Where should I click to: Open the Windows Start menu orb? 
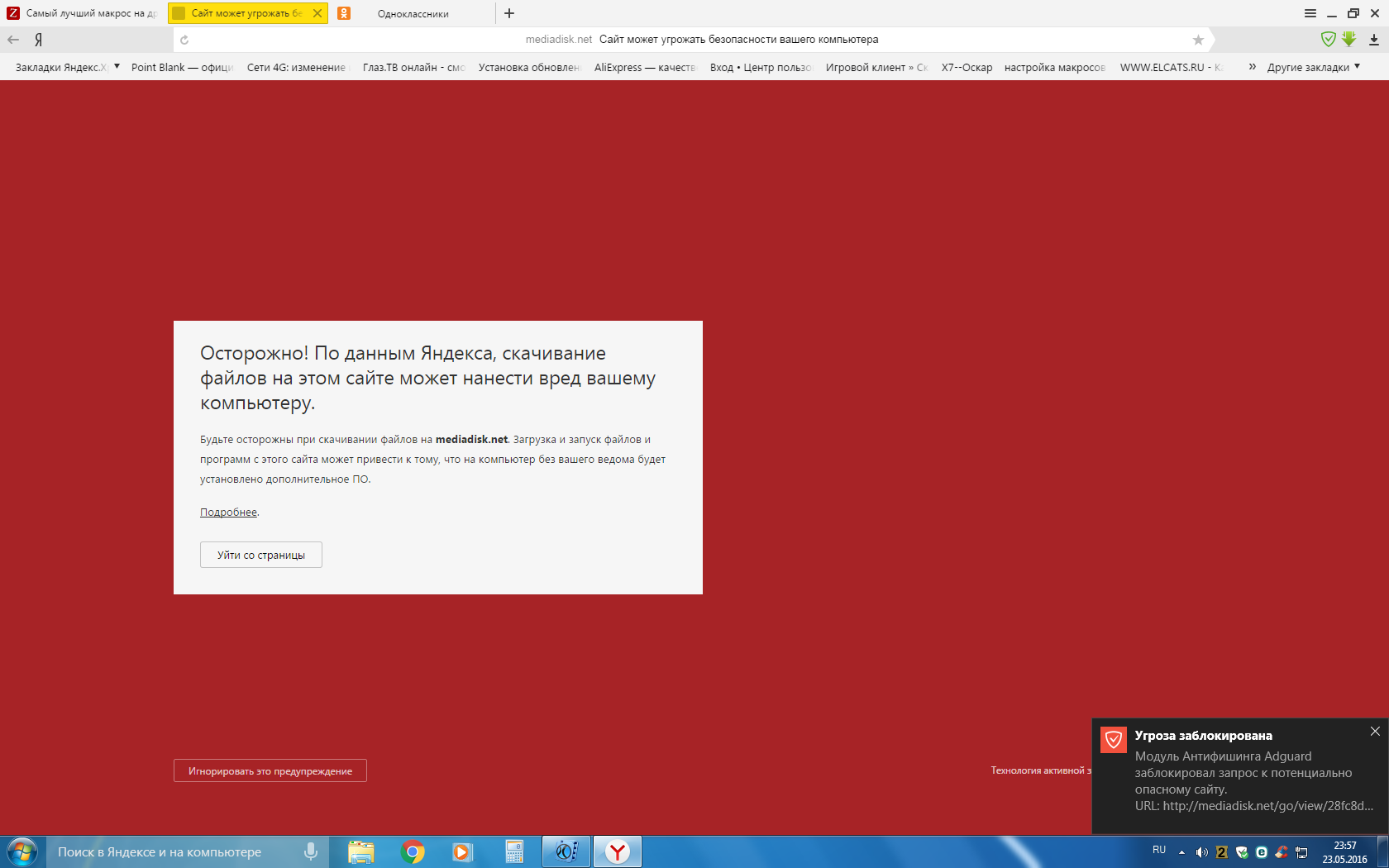click(21, 851)
